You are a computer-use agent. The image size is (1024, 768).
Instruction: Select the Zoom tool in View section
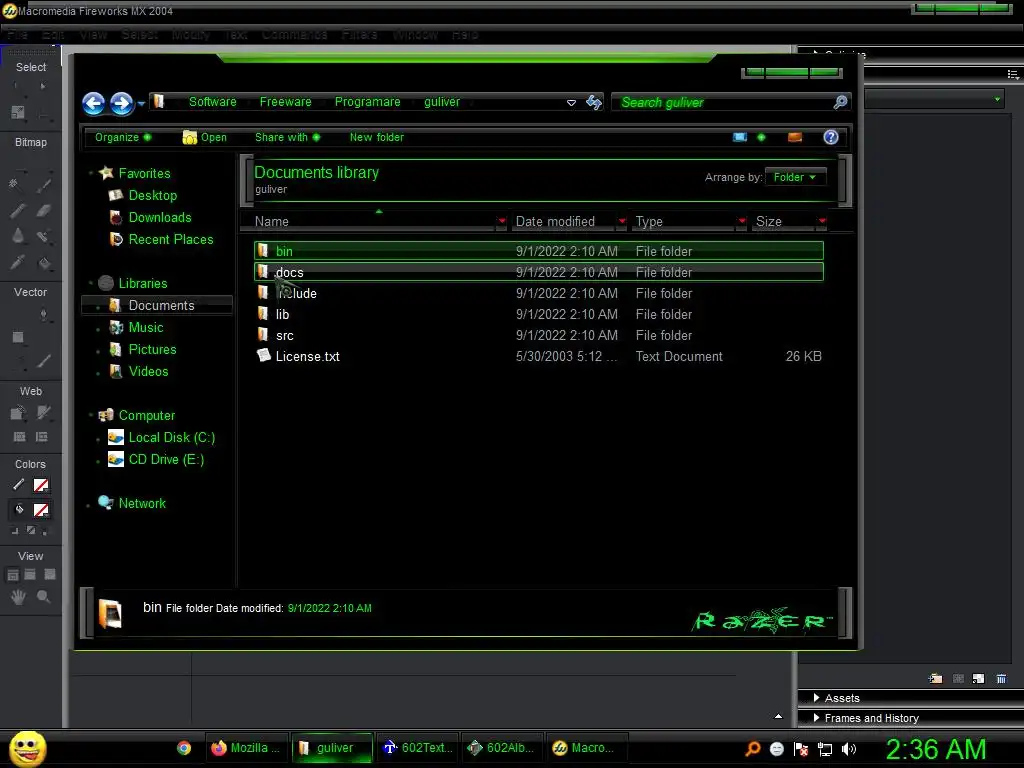point(44,596)
